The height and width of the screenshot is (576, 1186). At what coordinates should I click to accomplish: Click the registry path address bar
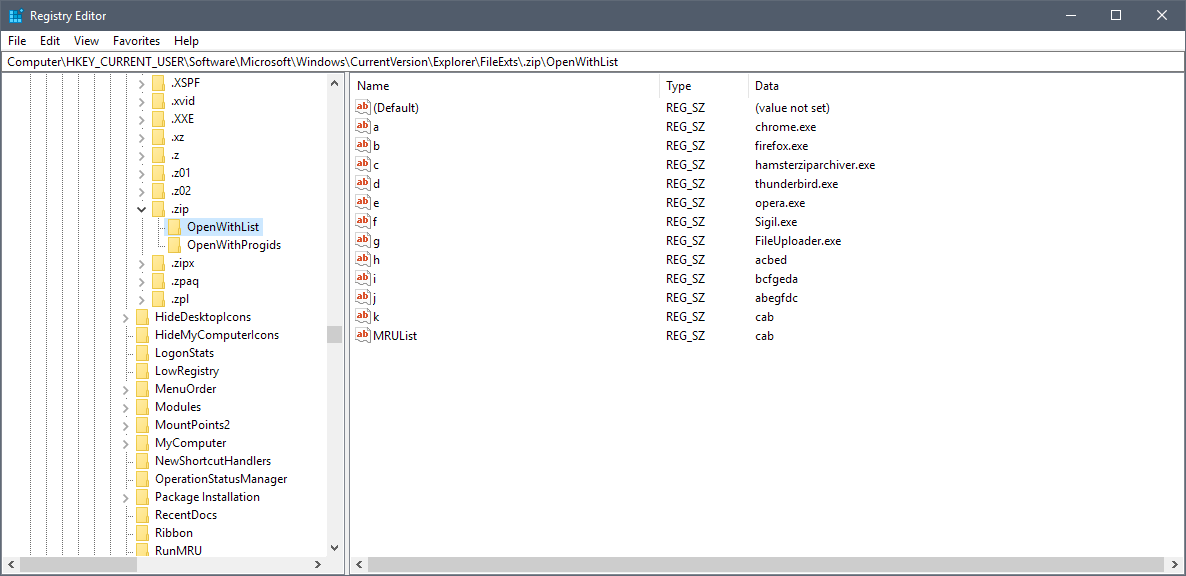(593, 62)
